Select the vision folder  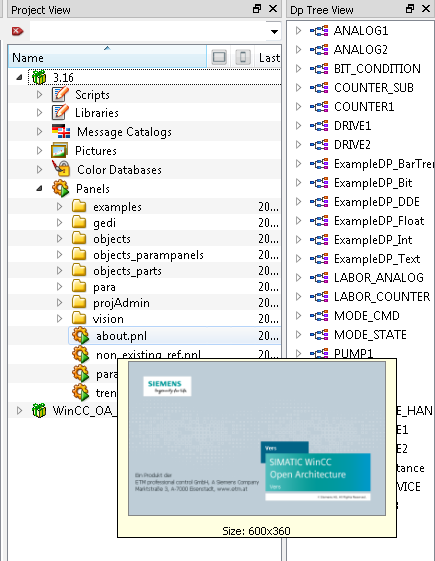108,318
